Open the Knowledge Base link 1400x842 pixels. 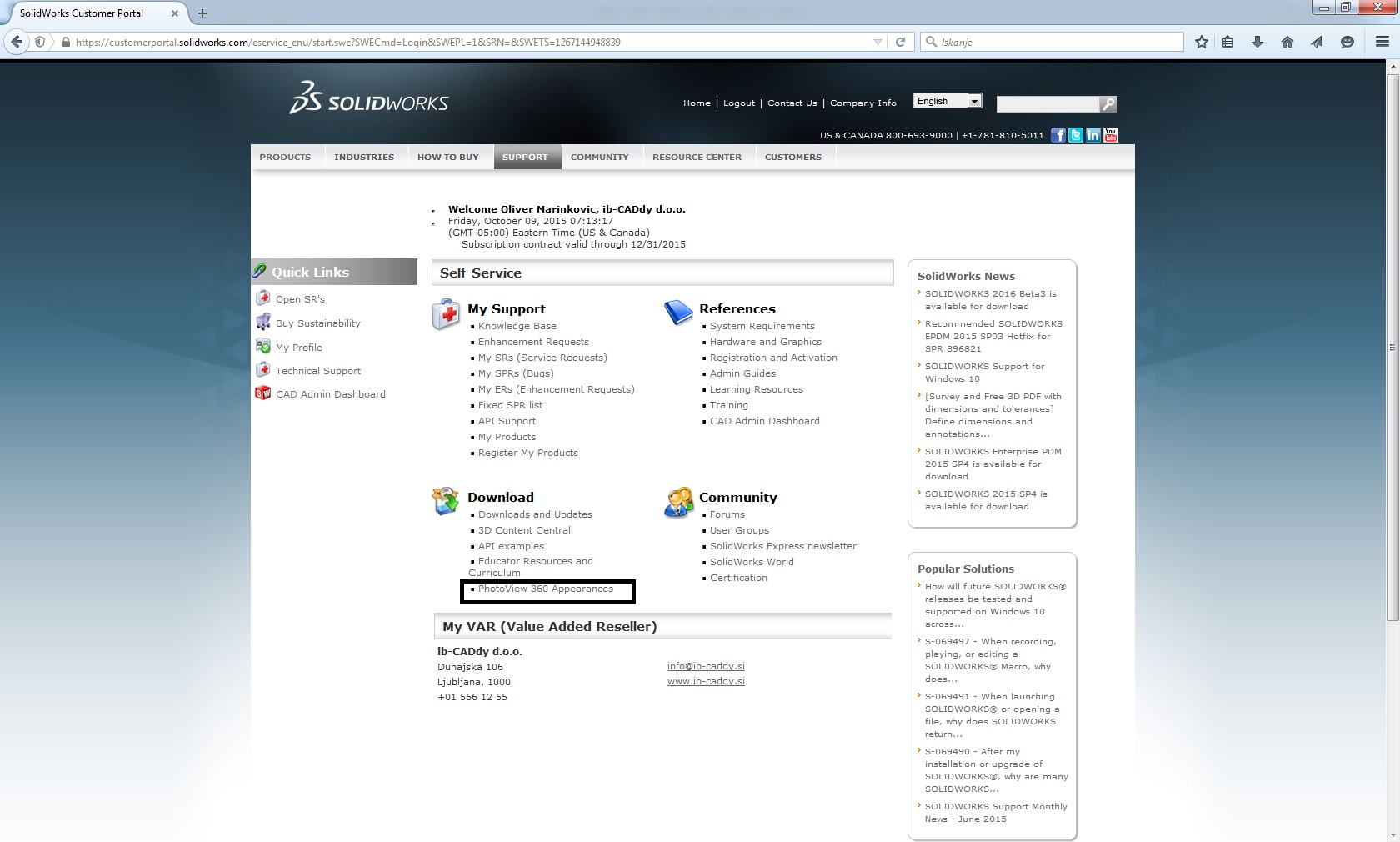pyautogui.click(x=517, y=326)
